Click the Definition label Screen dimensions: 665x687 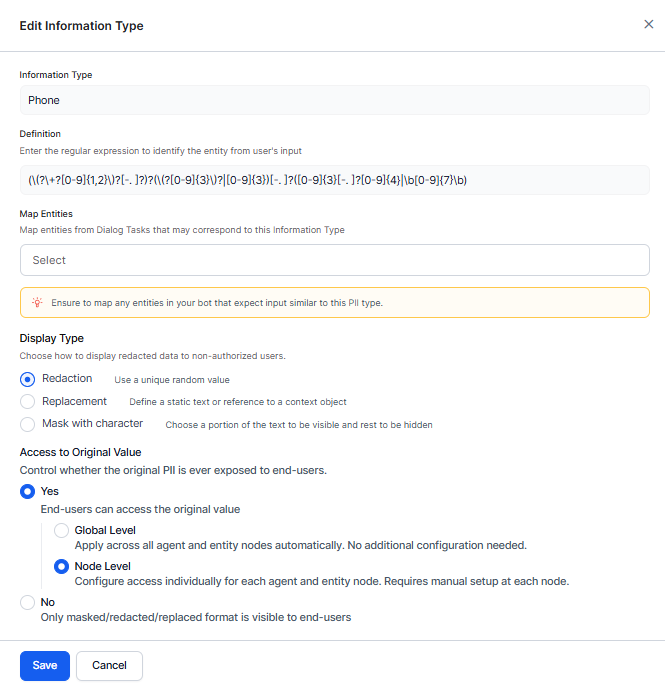click(x=40, y=134)
